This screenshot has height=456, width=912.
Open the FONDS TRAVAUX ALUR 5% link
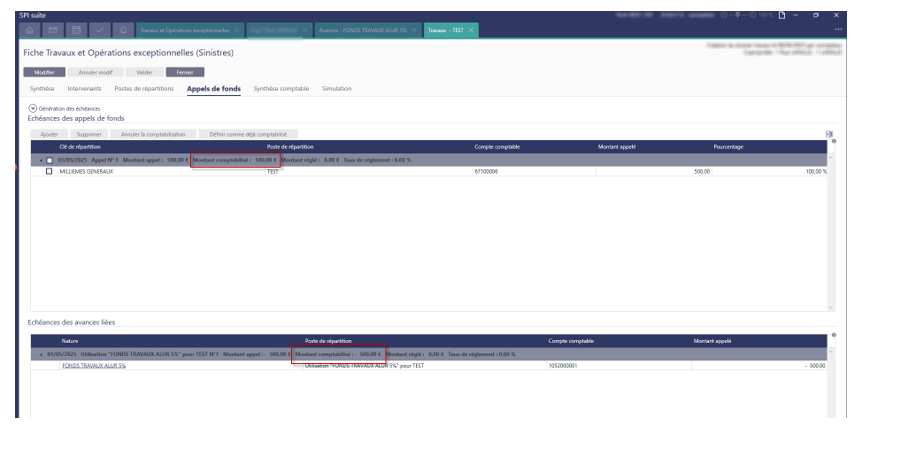tap(94, 365)
